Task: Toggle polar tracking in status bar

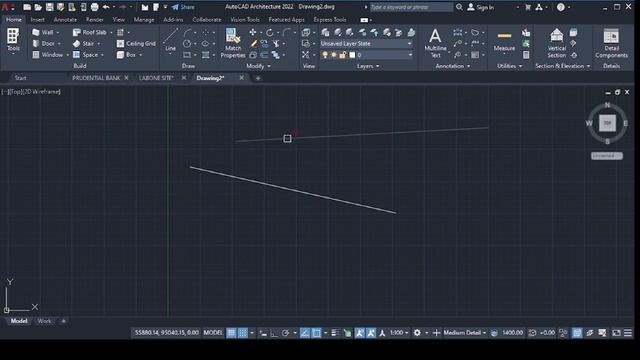Action: (x=285, y=333)
